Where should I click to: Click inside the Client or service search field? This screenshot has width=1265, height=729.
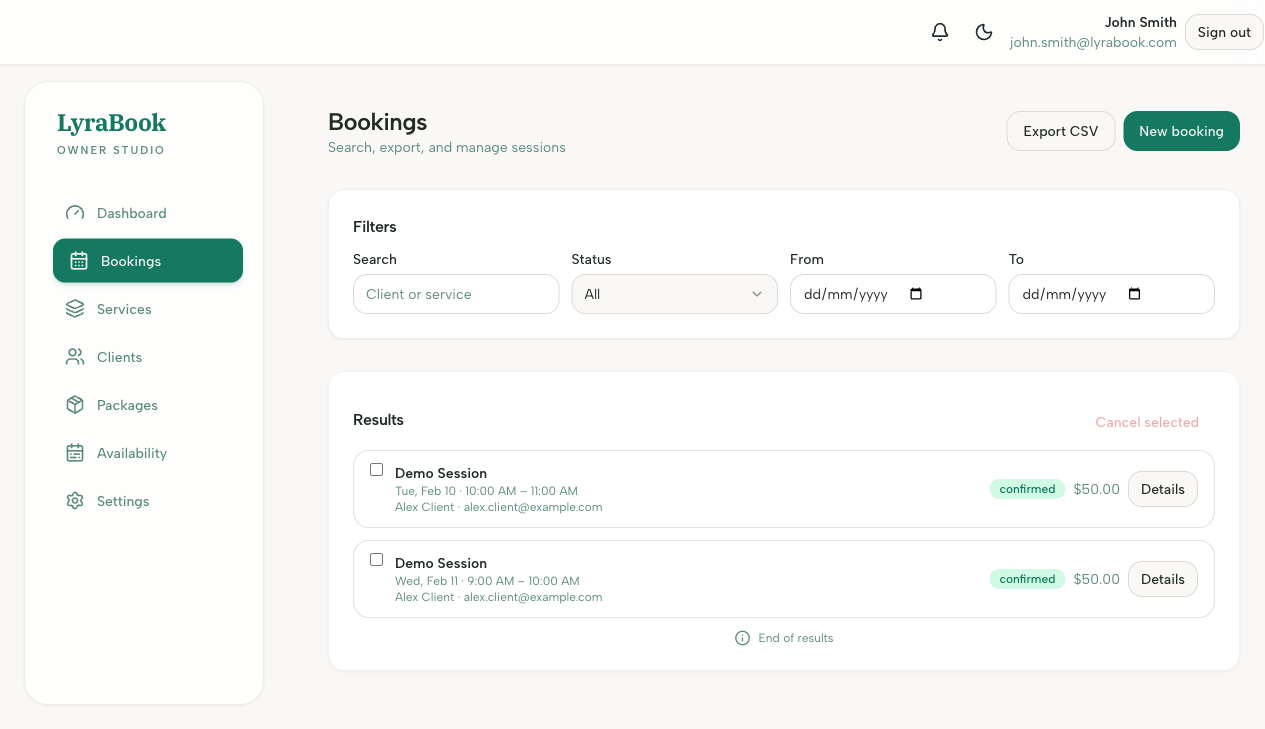tap(456, 294)
